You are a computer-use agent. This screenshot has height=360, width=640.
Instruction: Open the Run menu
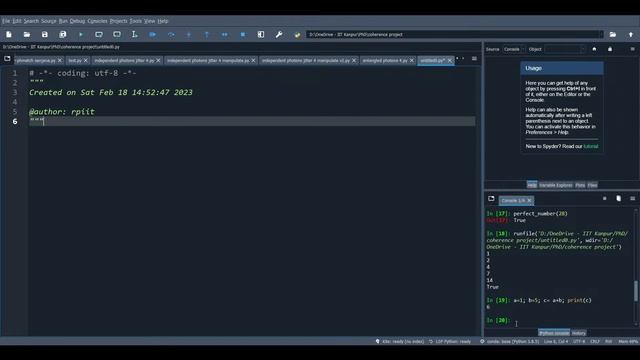(63, 21)
